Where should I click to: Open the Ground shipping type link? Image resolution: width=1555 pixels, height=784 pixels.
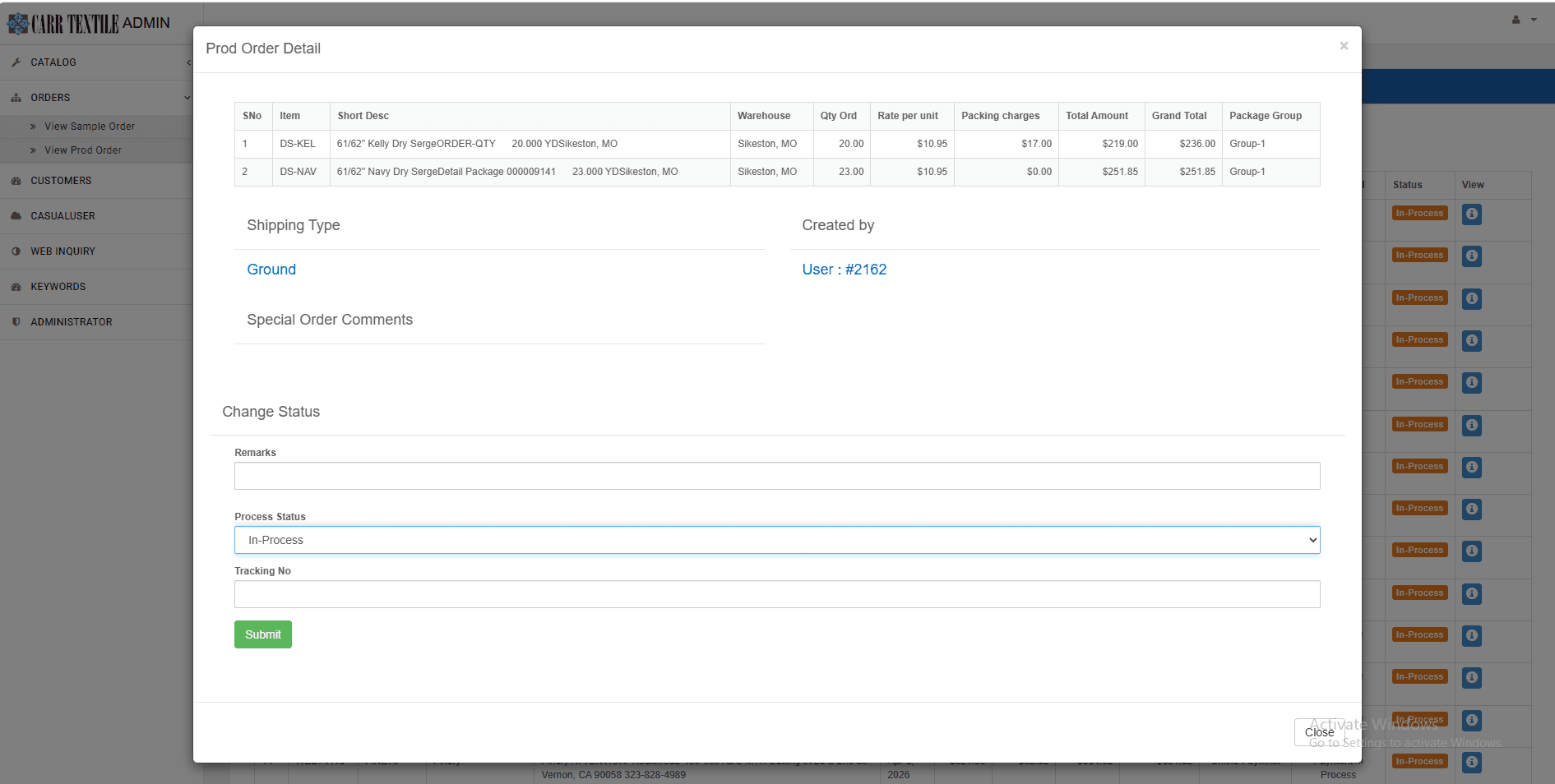click(x=271, y=270)
